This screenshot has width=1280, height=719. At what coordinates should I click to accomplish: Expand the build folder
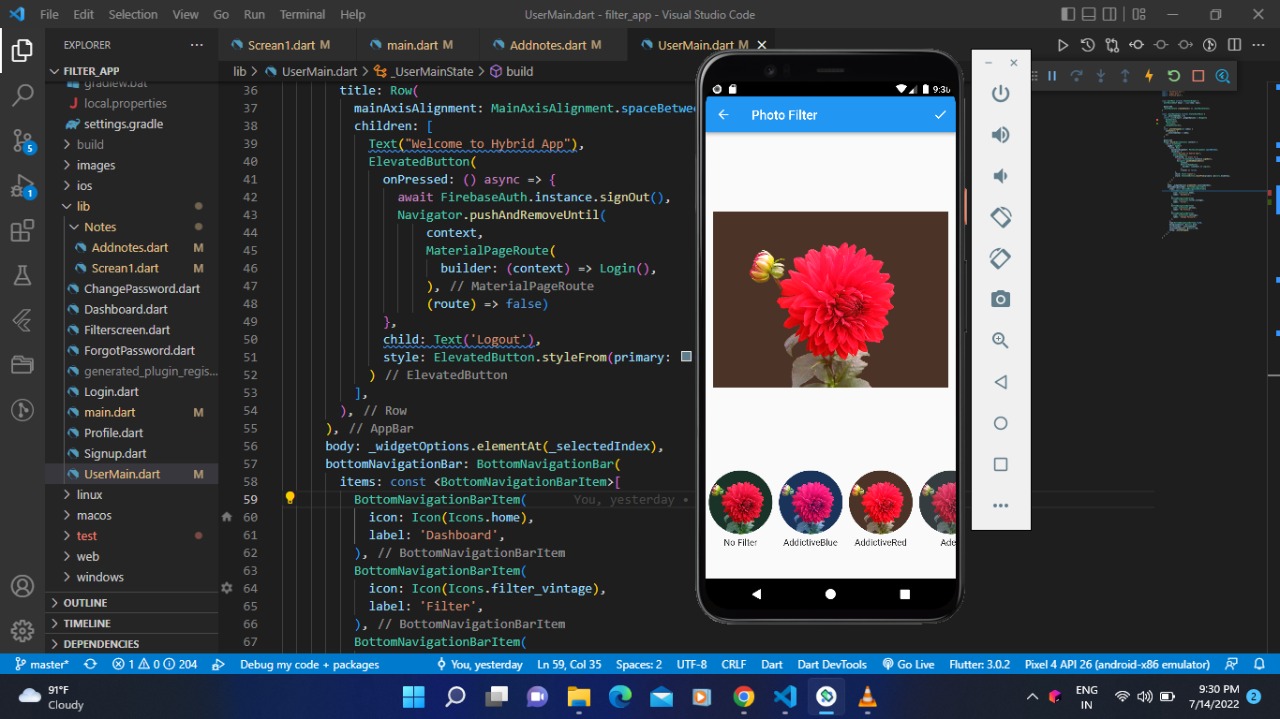click(131, 145)
